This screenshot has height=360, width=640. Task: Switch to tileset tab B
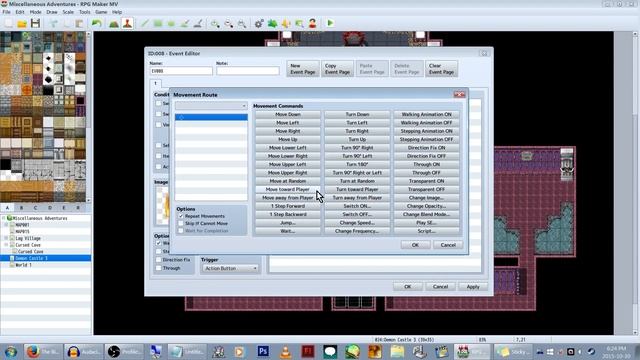point(21,208)
